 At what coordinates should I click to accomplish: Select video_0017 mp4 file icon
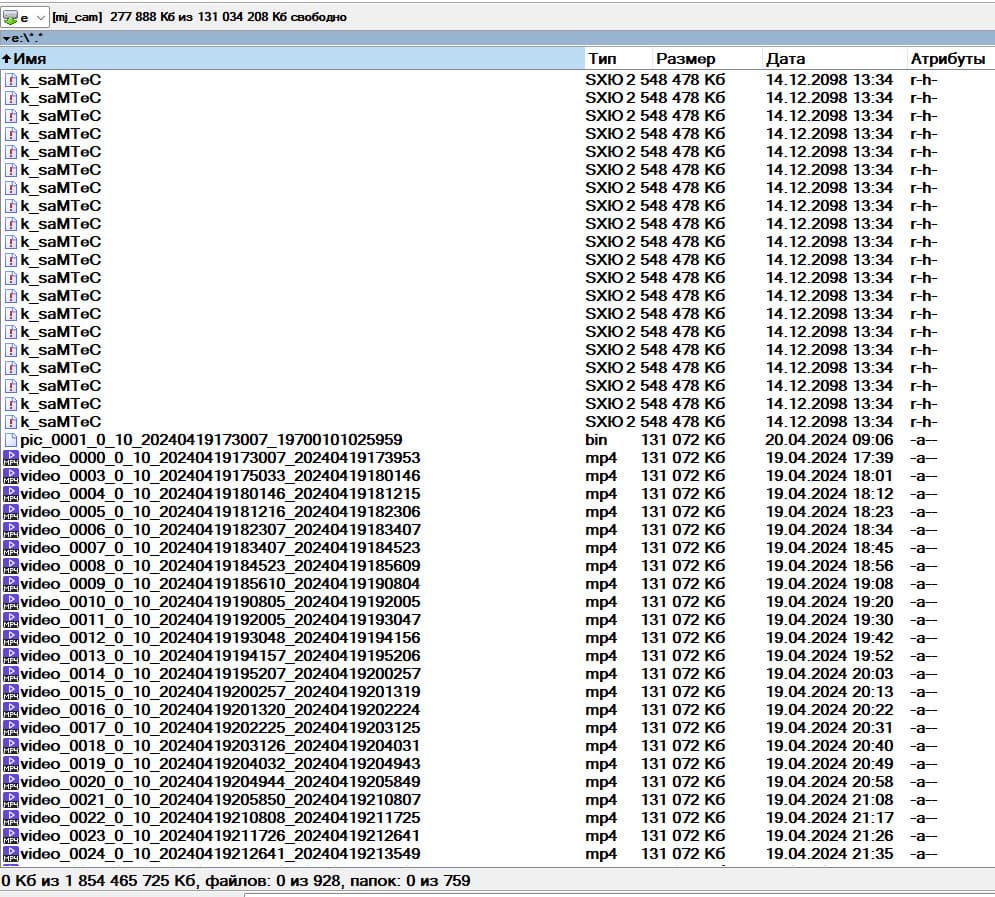pyautogui.click(x=11, y=728)
